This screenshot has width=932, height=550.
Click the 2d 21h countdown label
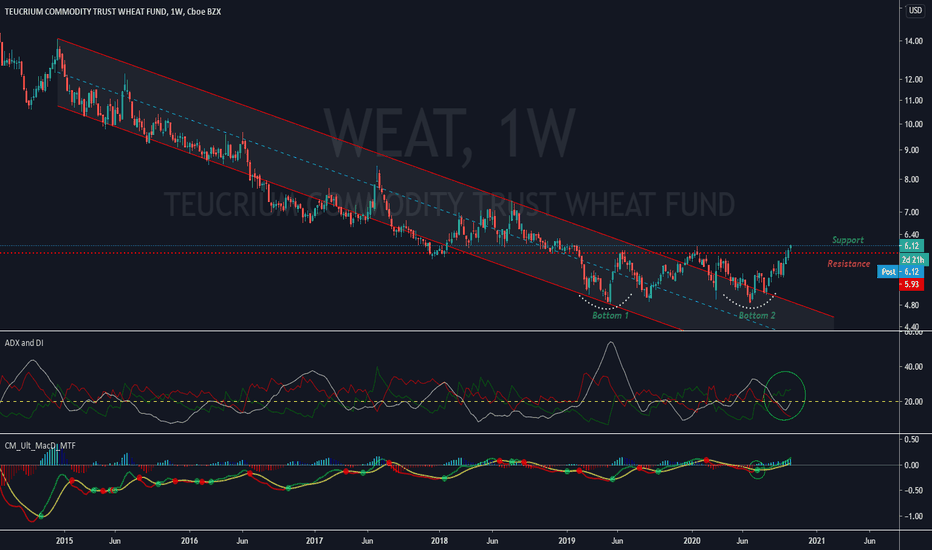click(x=914, y=260)
